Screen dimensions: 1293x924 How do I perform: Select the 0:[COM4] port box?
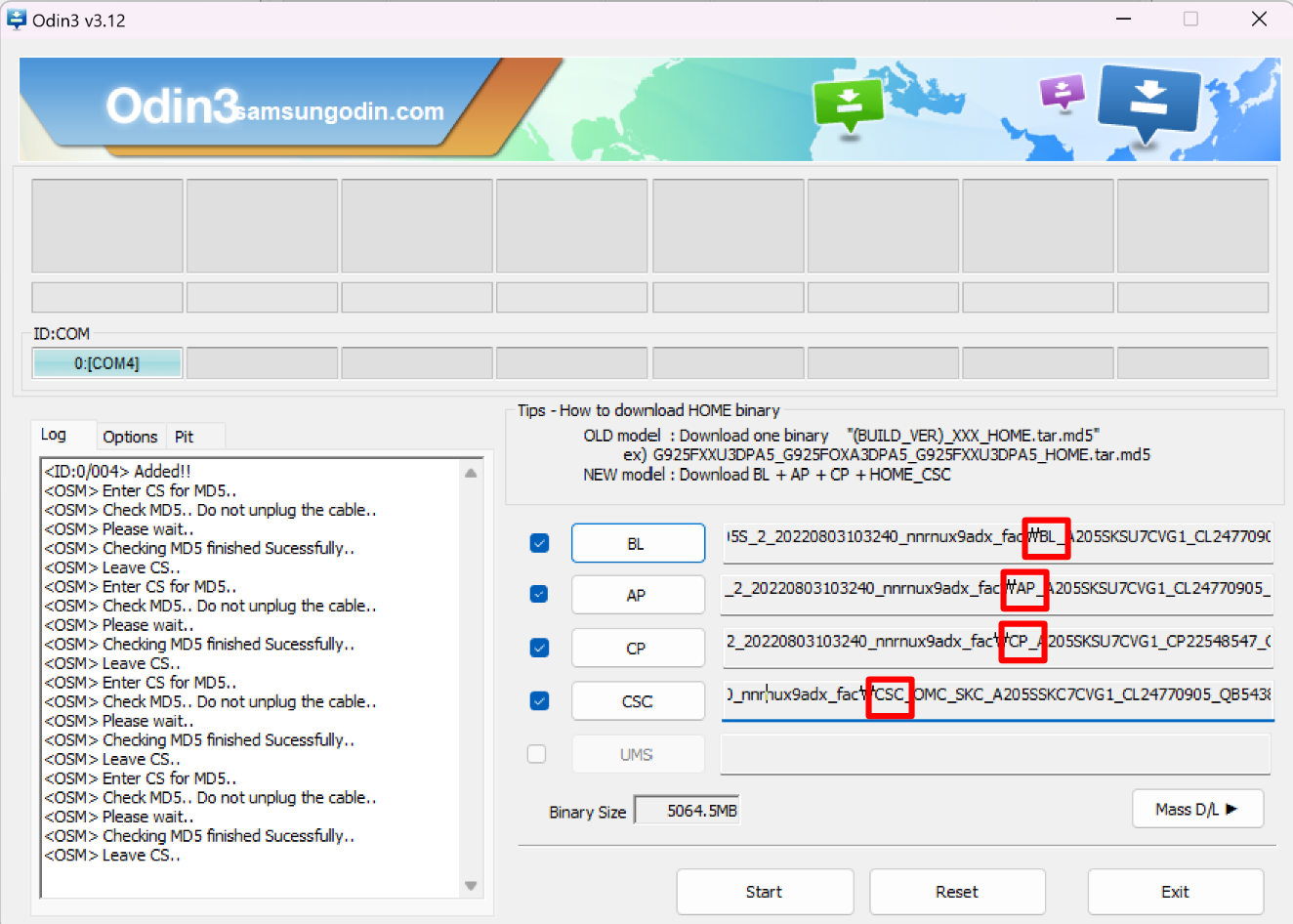107,363
